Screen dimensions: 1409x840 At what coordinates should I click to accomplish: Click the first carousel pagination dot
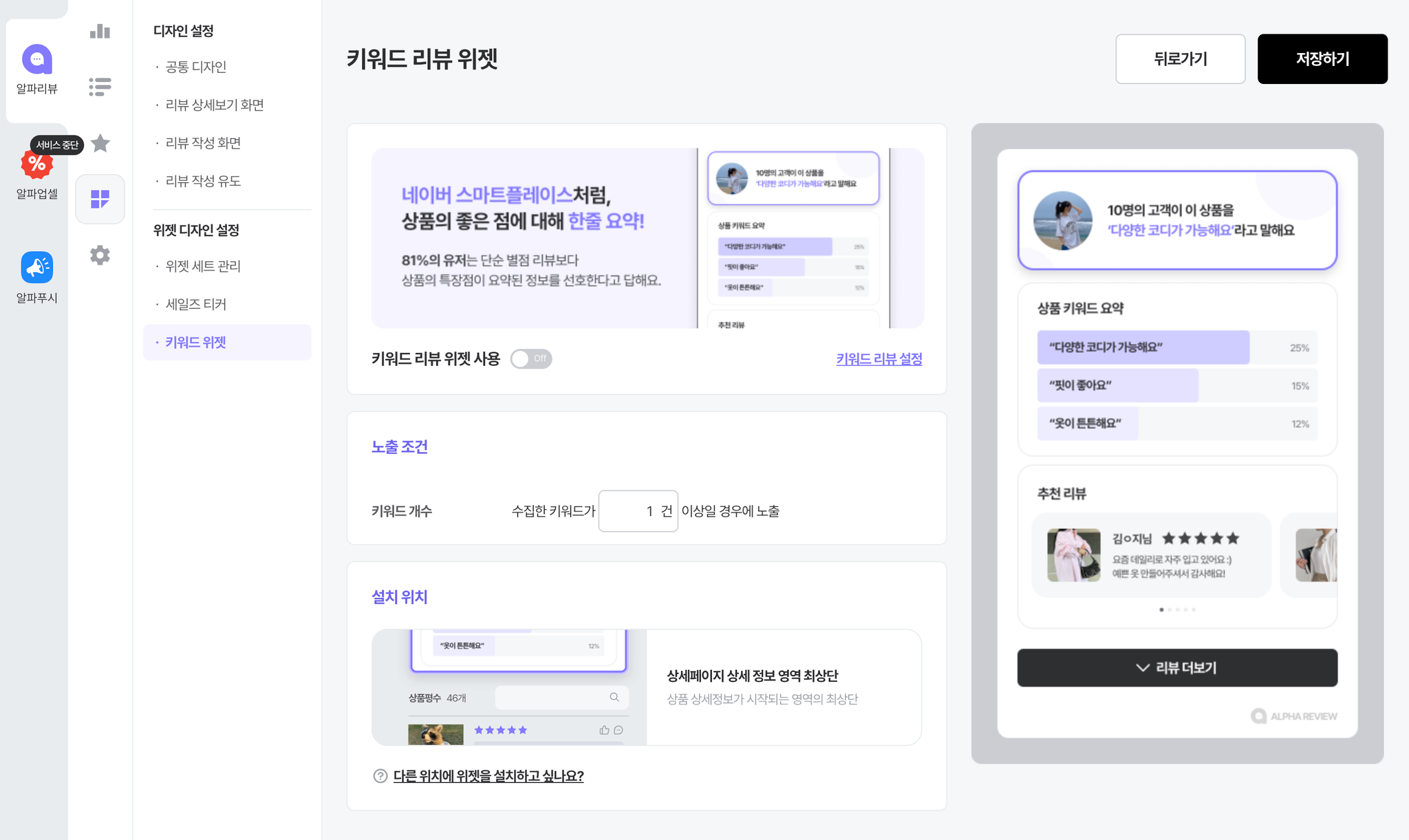[1161, 610]
